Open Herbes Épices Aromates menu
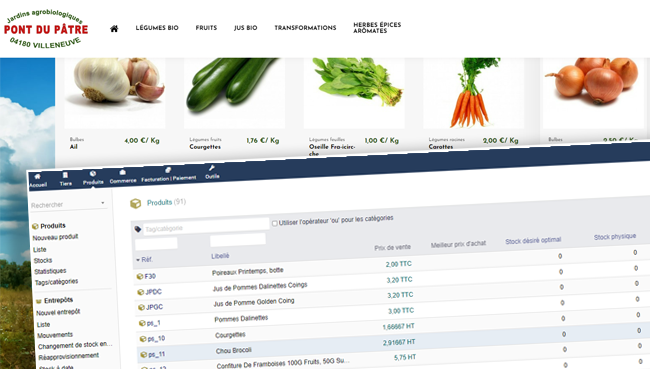The image size is (650, 369). coord(377,28)
